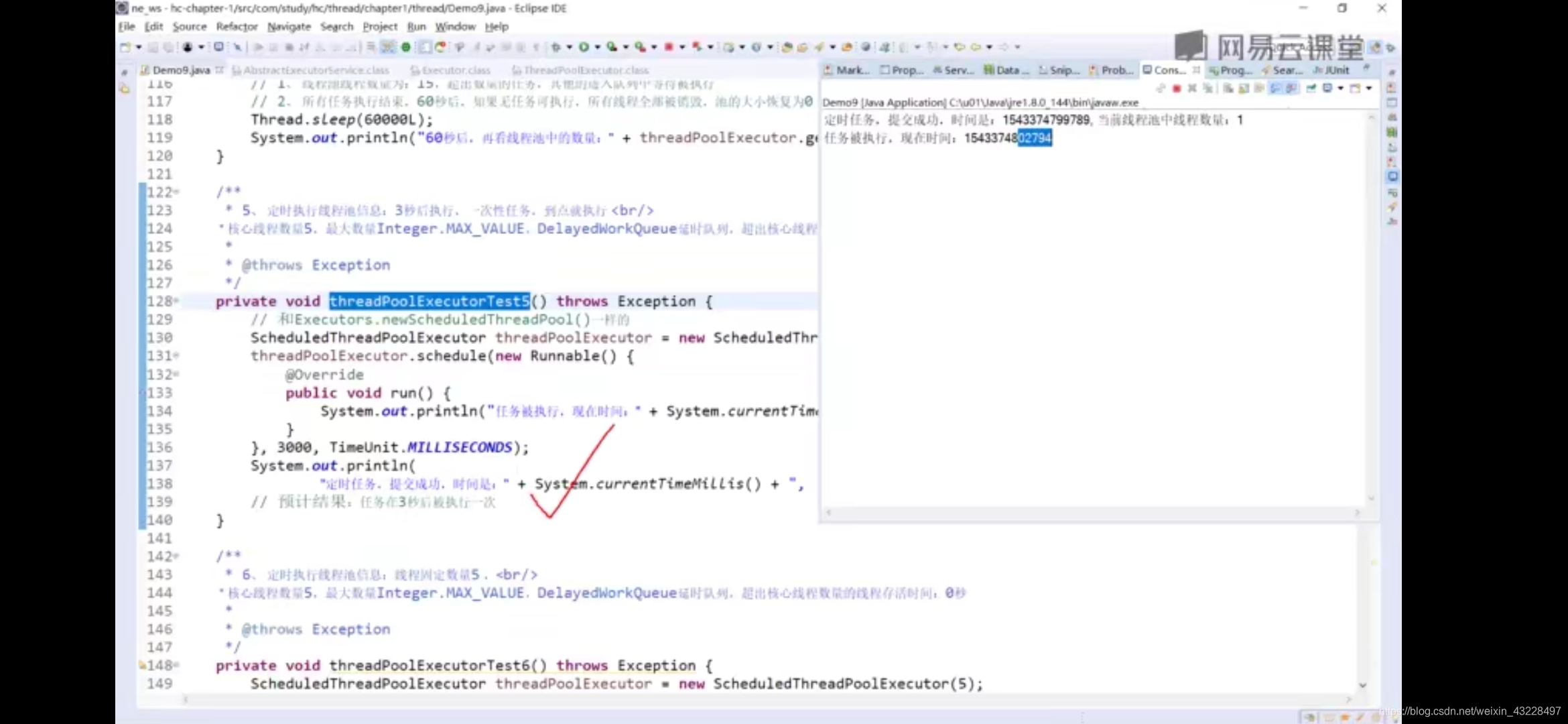Open the Markers view tab
1568x724 pixels.
(847, 70)
